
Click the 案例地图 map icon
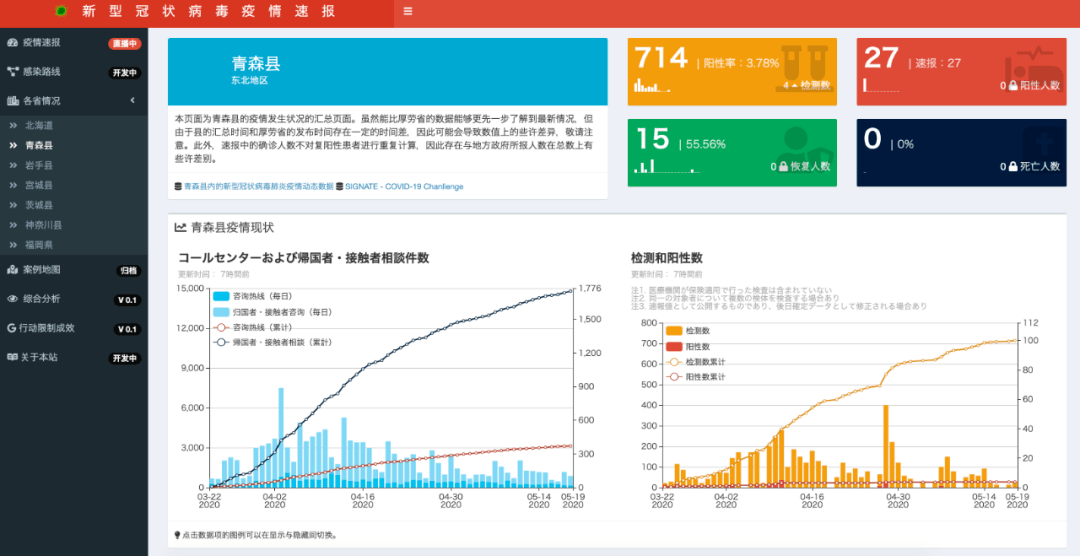(12, 270)
